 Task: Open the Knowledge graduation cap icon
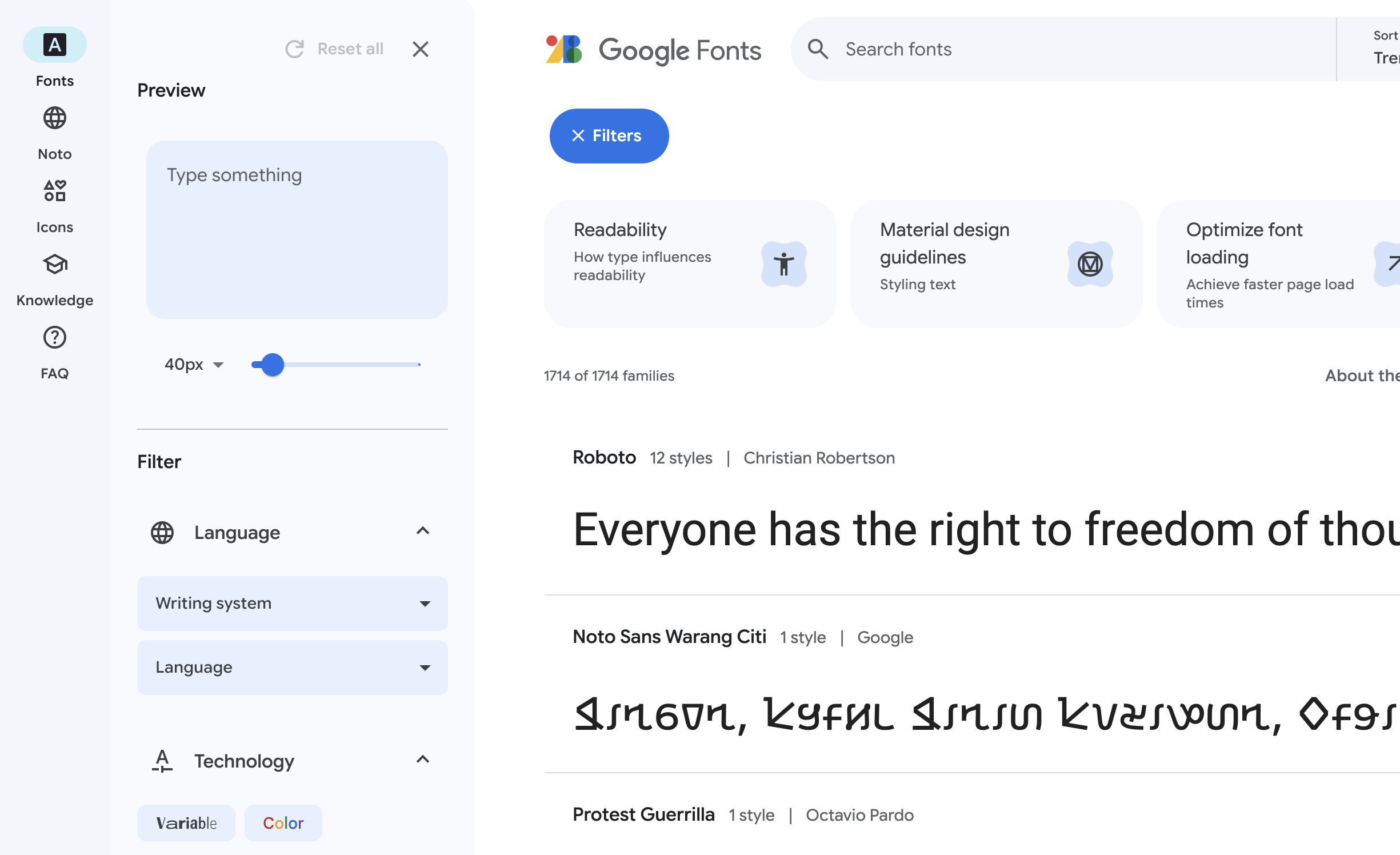click(x=55, y=265)
